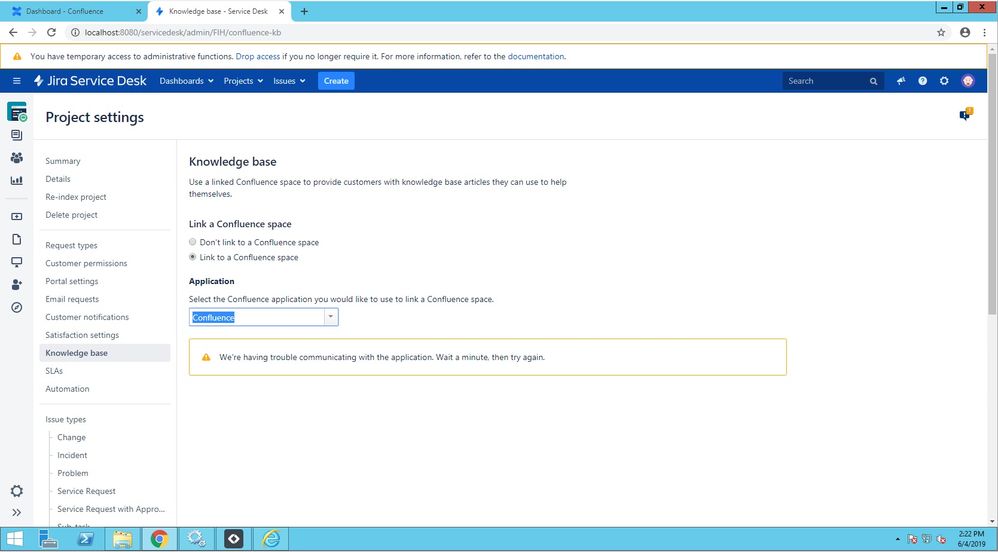The width and height of the screenshot is (998, 552).
Task: Open the Queues icon in sidebar
Action: pos(17,135)
